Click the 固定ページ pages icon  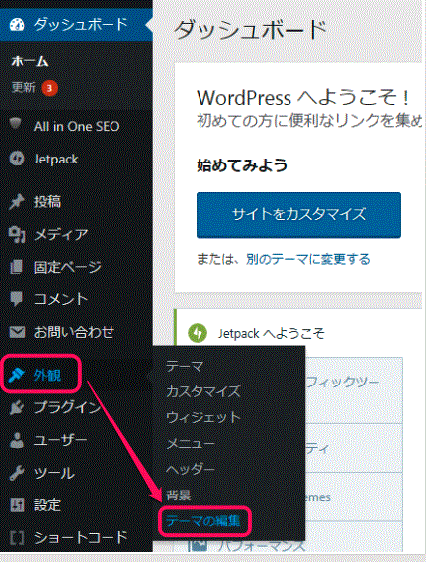point(16,267)
